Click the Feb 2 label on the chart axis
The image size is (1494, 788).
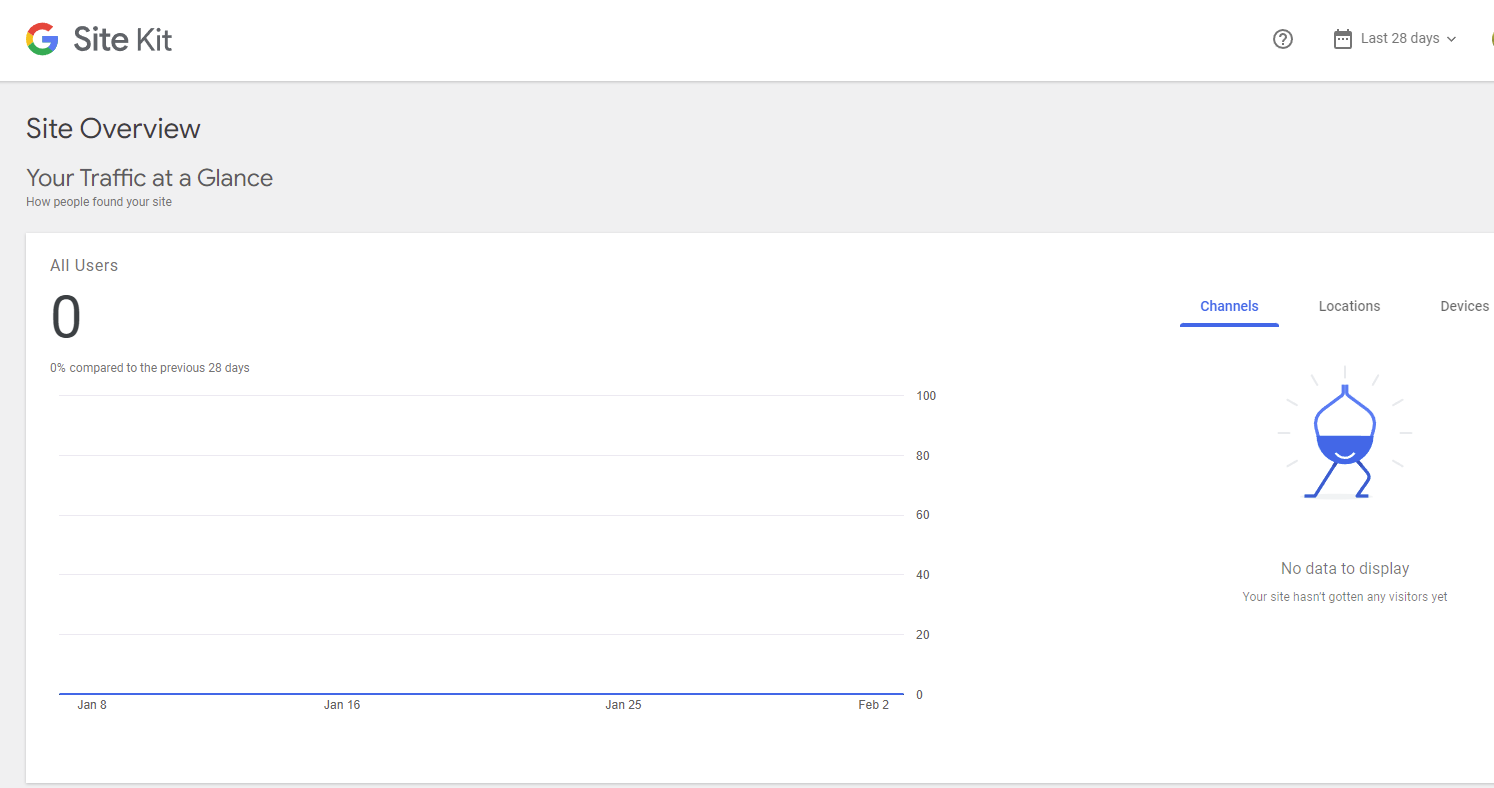[873, 705]
